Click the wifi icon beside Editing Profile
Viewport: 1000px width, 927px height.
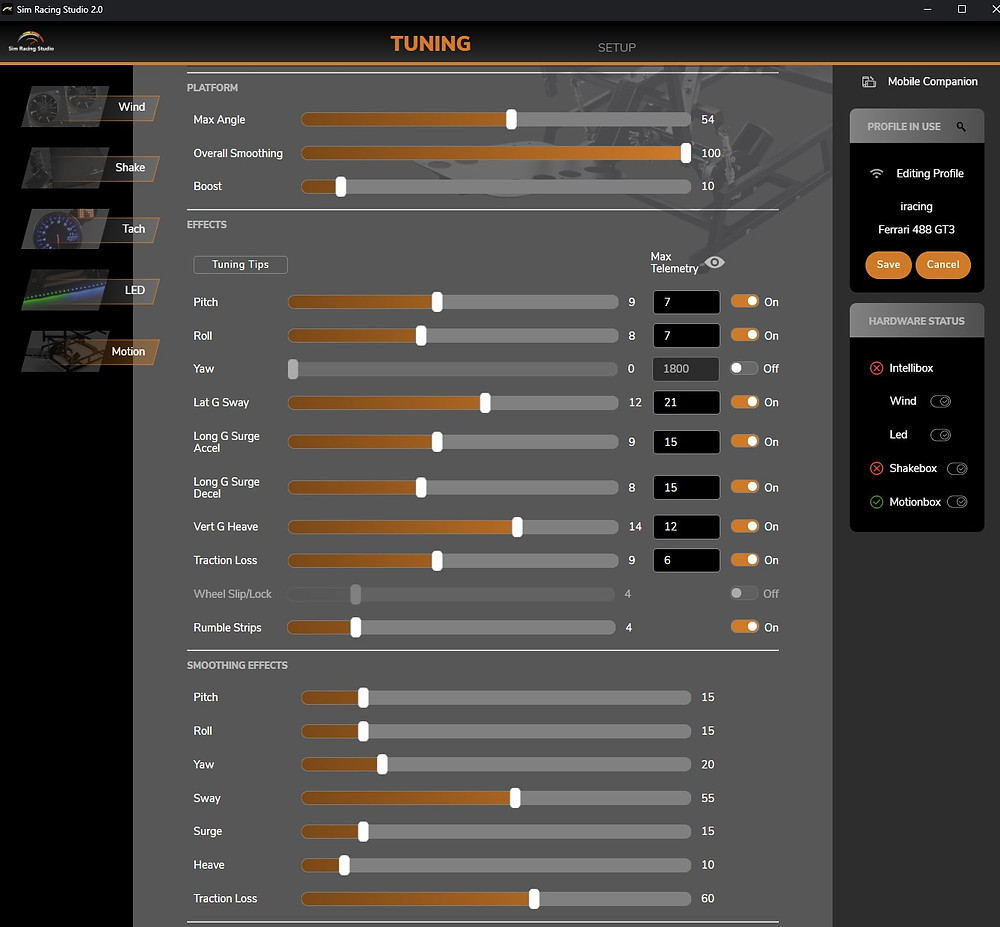tap(877, 173)
